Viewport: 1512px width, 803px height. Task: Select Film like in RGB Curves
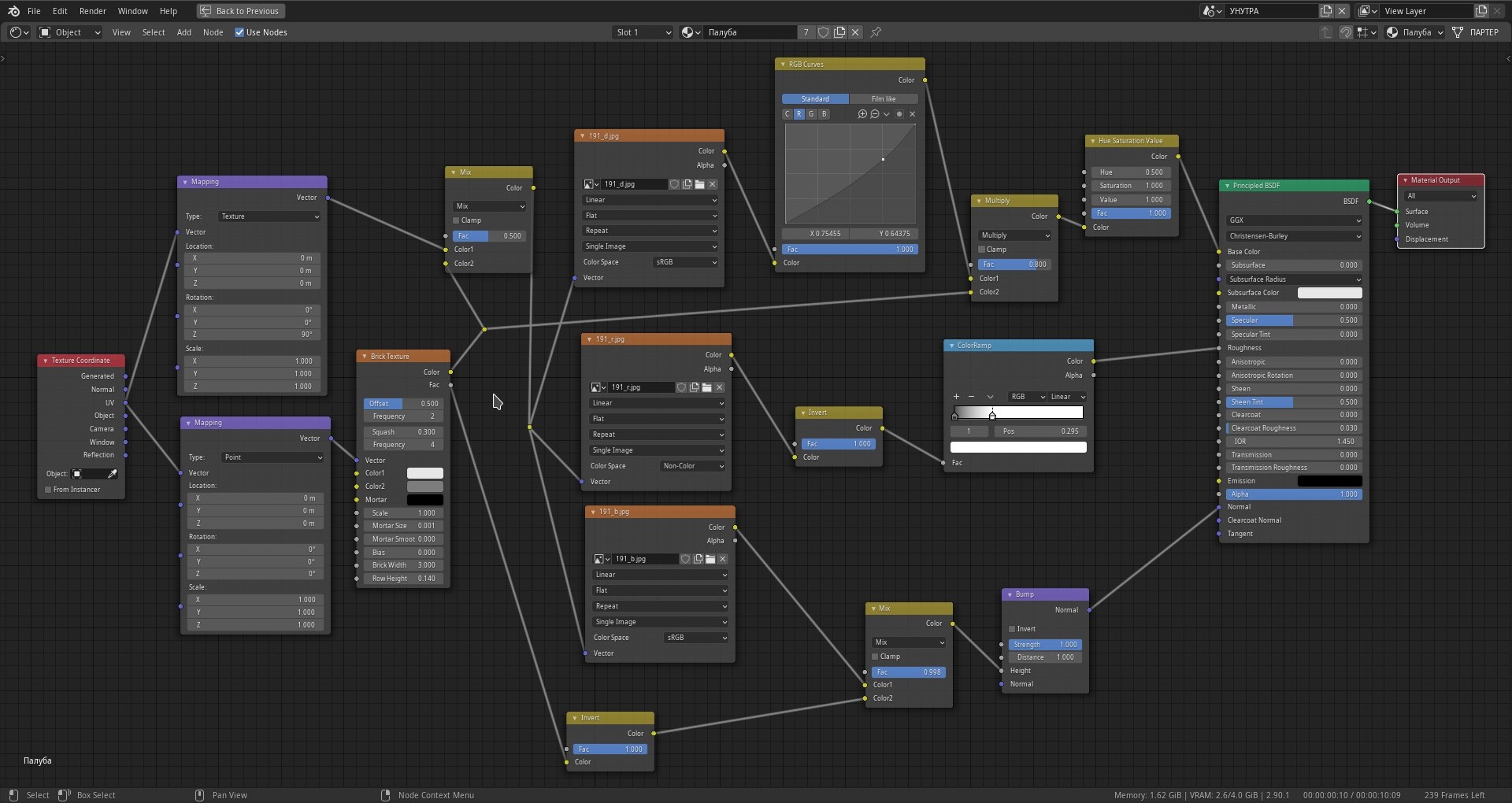[x=883, y=99]
